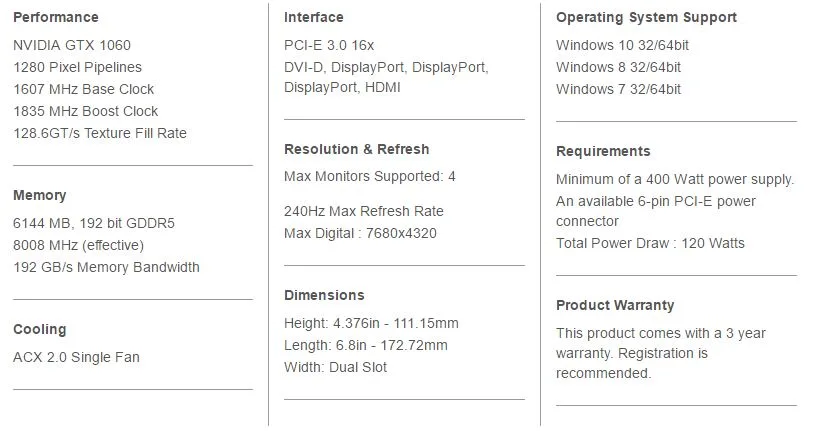Click the NVIDIA GTX 1060 text

(x=72, y=45)
